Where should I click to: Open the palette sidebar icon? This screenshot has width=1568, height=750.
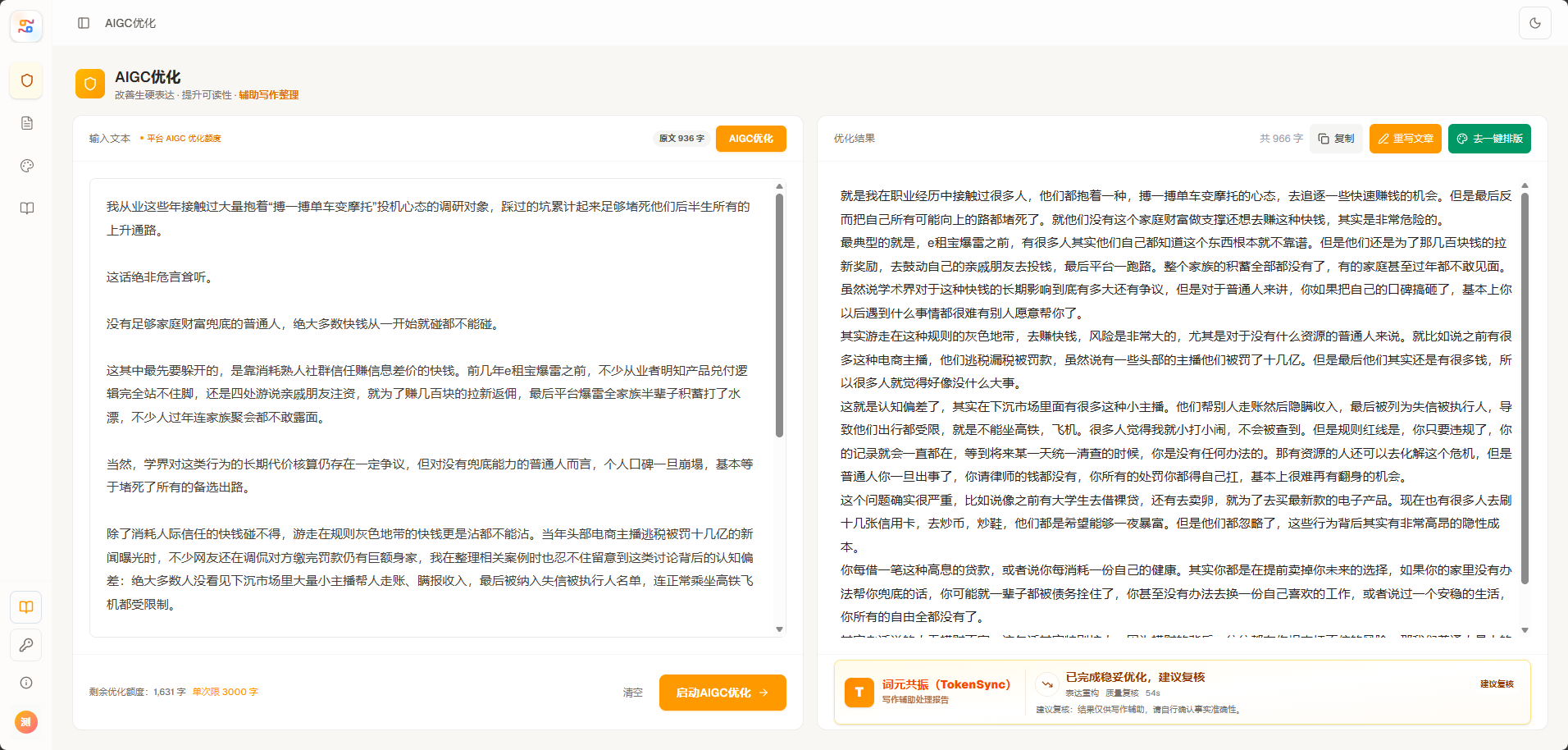tap(26, 166)
